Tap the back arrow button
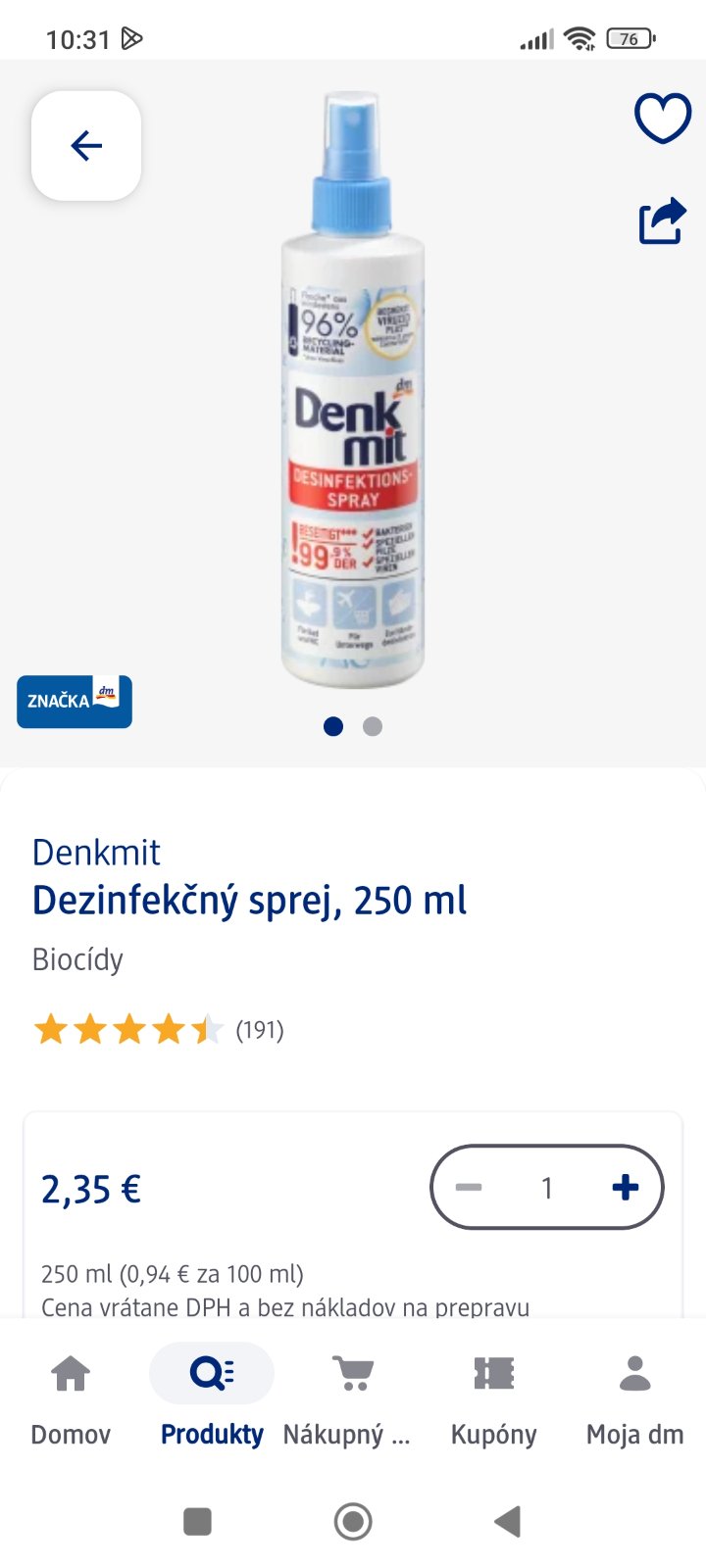Viewport: 706px width, 1568px height. 86,146
